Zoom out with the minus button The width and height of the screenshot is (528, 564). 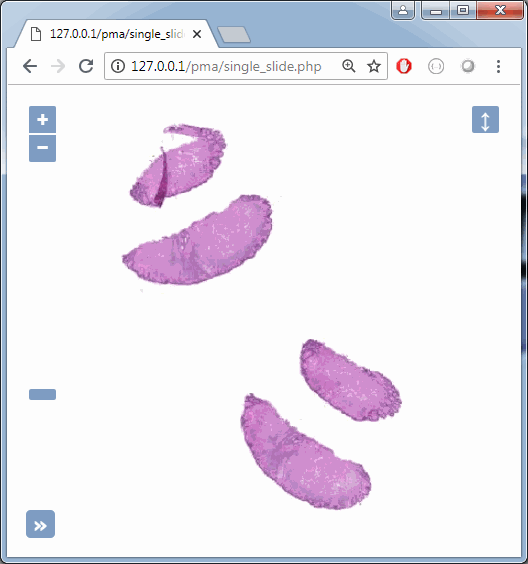point(42,148)
